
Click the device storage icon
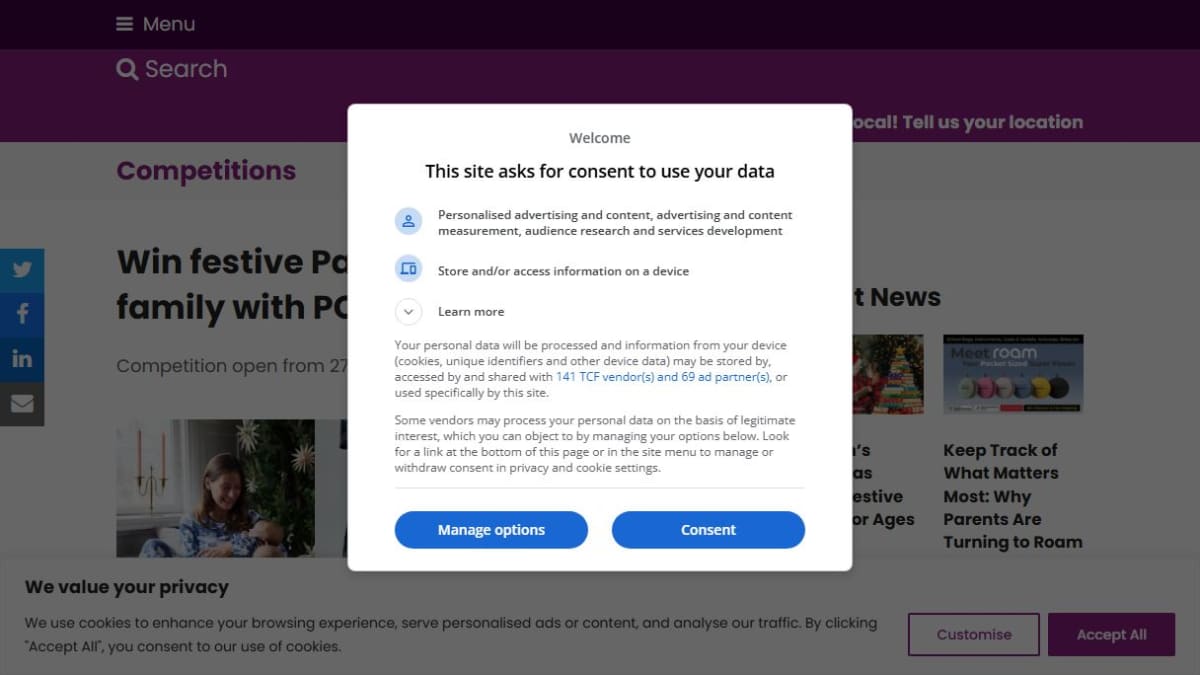click(x=408, y=269)
